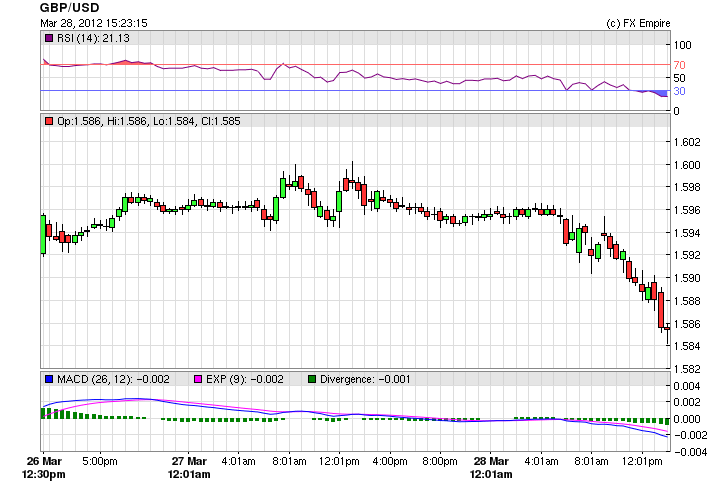Click the green Divergence legend square
Image resolution: width=710 pixels, height=487 pixels.
click(312, 379)
